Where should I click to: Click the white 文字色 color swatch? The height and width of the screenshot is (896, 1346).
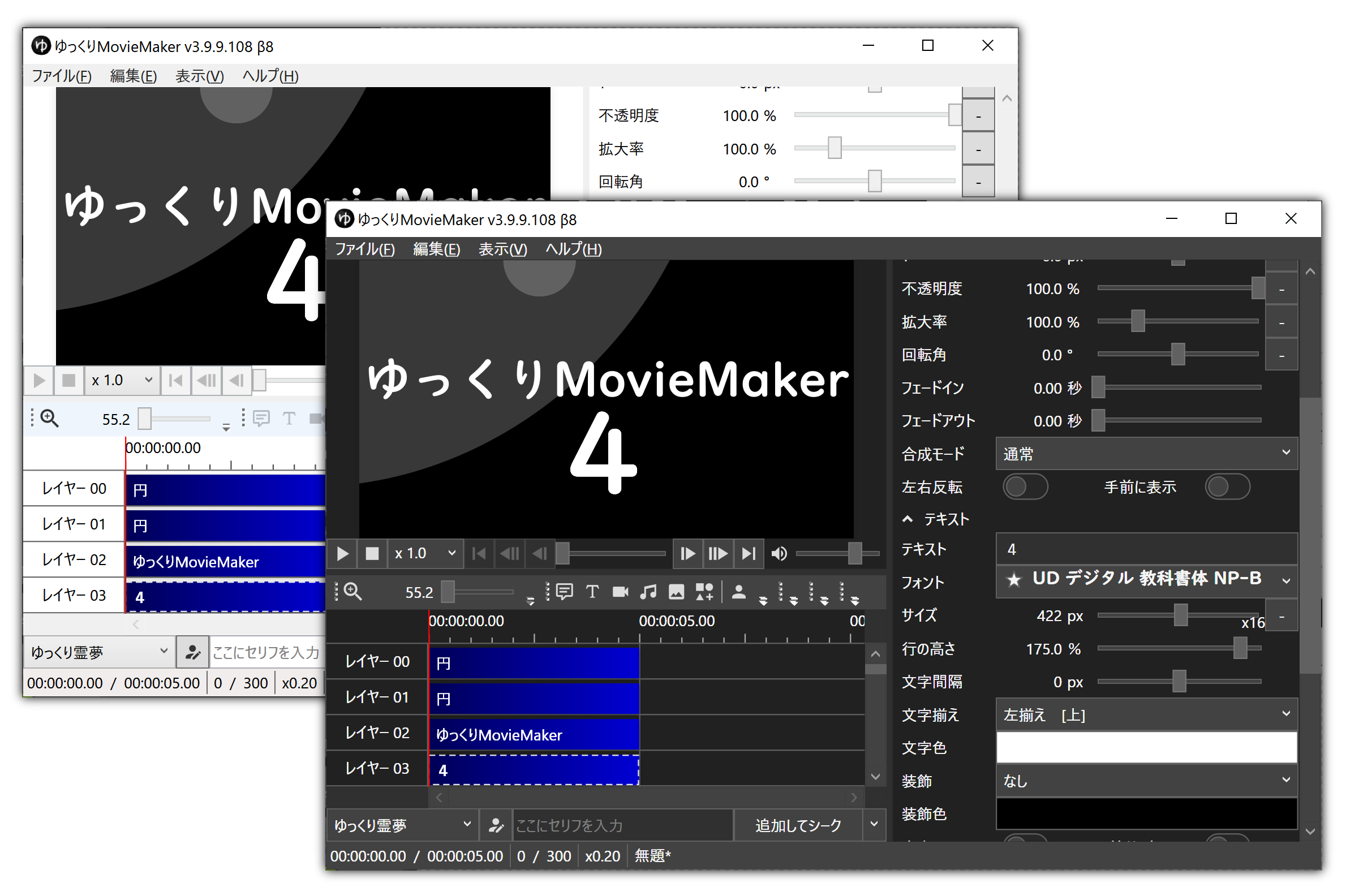point(1146,748)
